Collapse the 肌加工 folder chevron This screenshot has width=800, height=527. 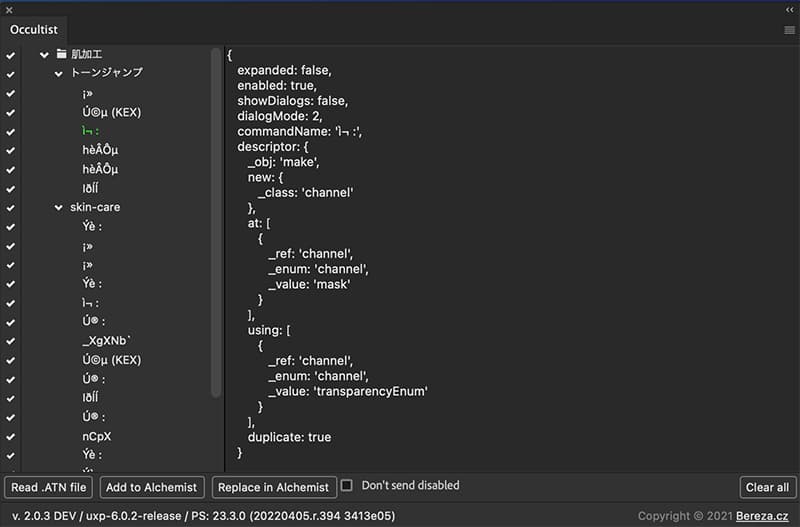pyautogui.click(x=44, y=54)
